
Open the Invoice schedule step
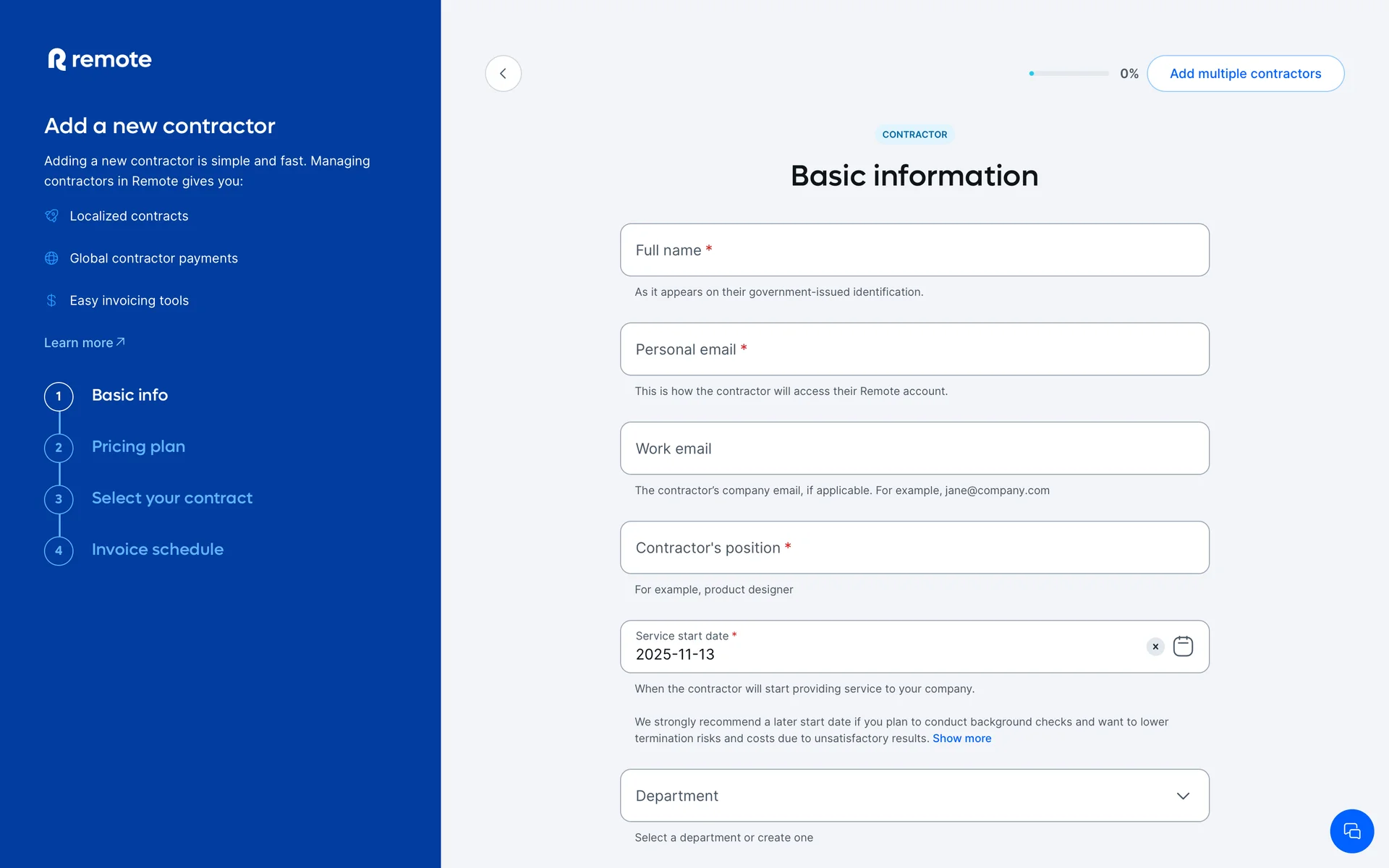point(157,550)
